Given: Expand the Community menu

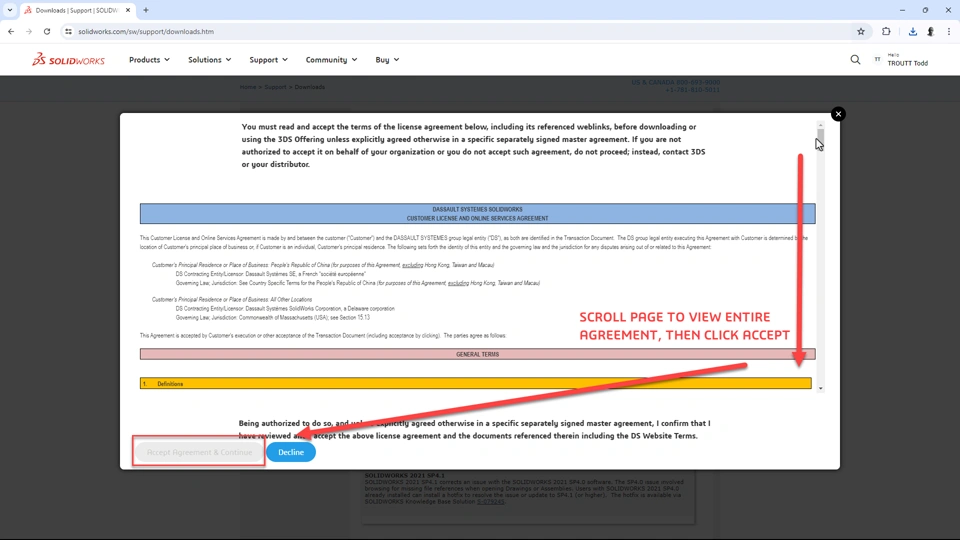Looking at the screenshot, I should (331, 59).
